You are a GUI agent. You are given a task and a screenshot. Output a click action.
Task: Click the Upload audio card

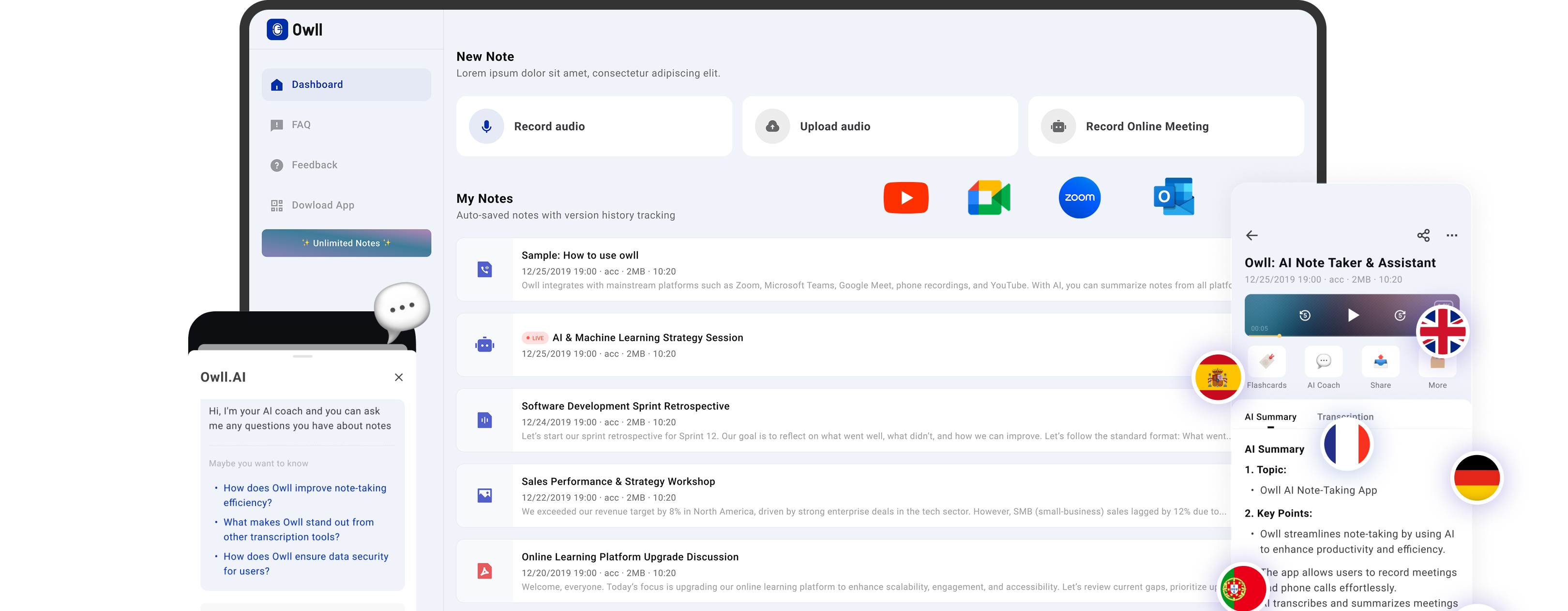pos(880,126)
